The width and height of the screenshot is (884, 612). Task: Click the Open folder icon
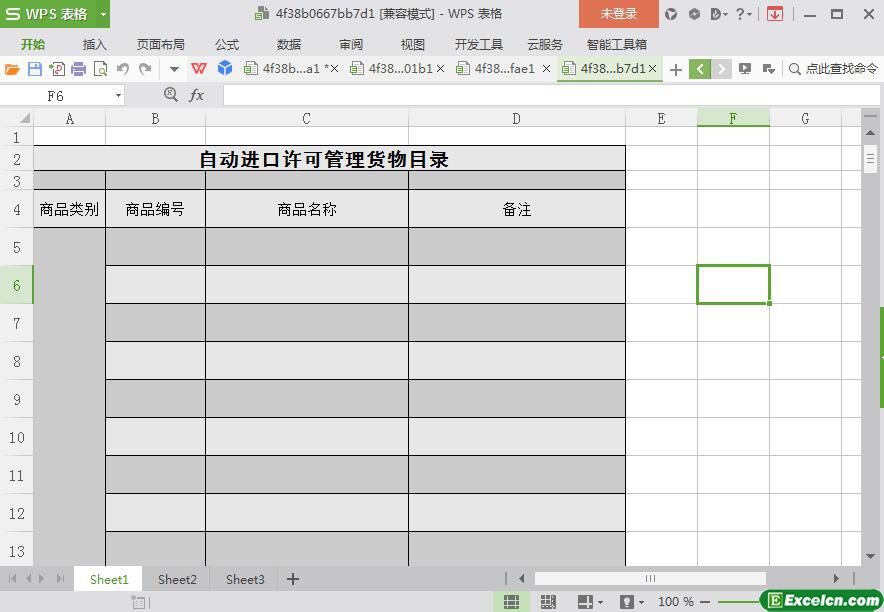click(x=12, y=69)
